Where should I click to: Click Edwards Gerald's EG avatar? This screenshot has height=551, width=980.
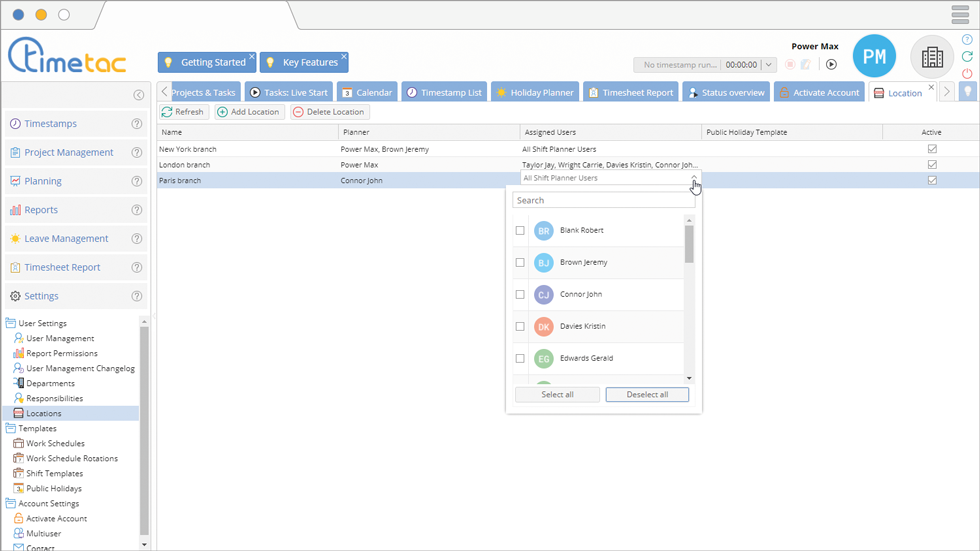[x=544, y=359]
